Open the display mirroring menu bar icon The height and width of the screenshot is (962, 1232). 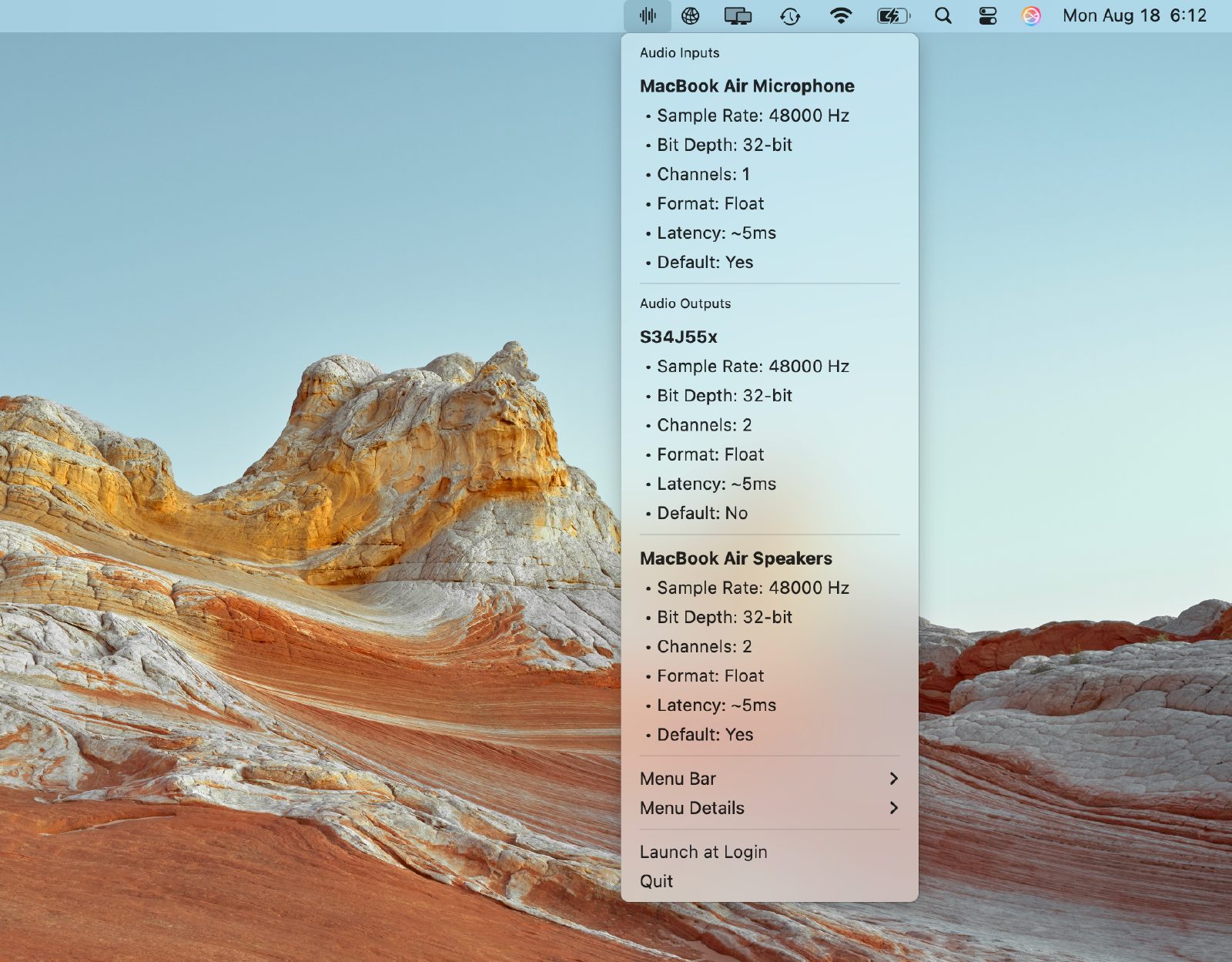(x=738, y=15)
